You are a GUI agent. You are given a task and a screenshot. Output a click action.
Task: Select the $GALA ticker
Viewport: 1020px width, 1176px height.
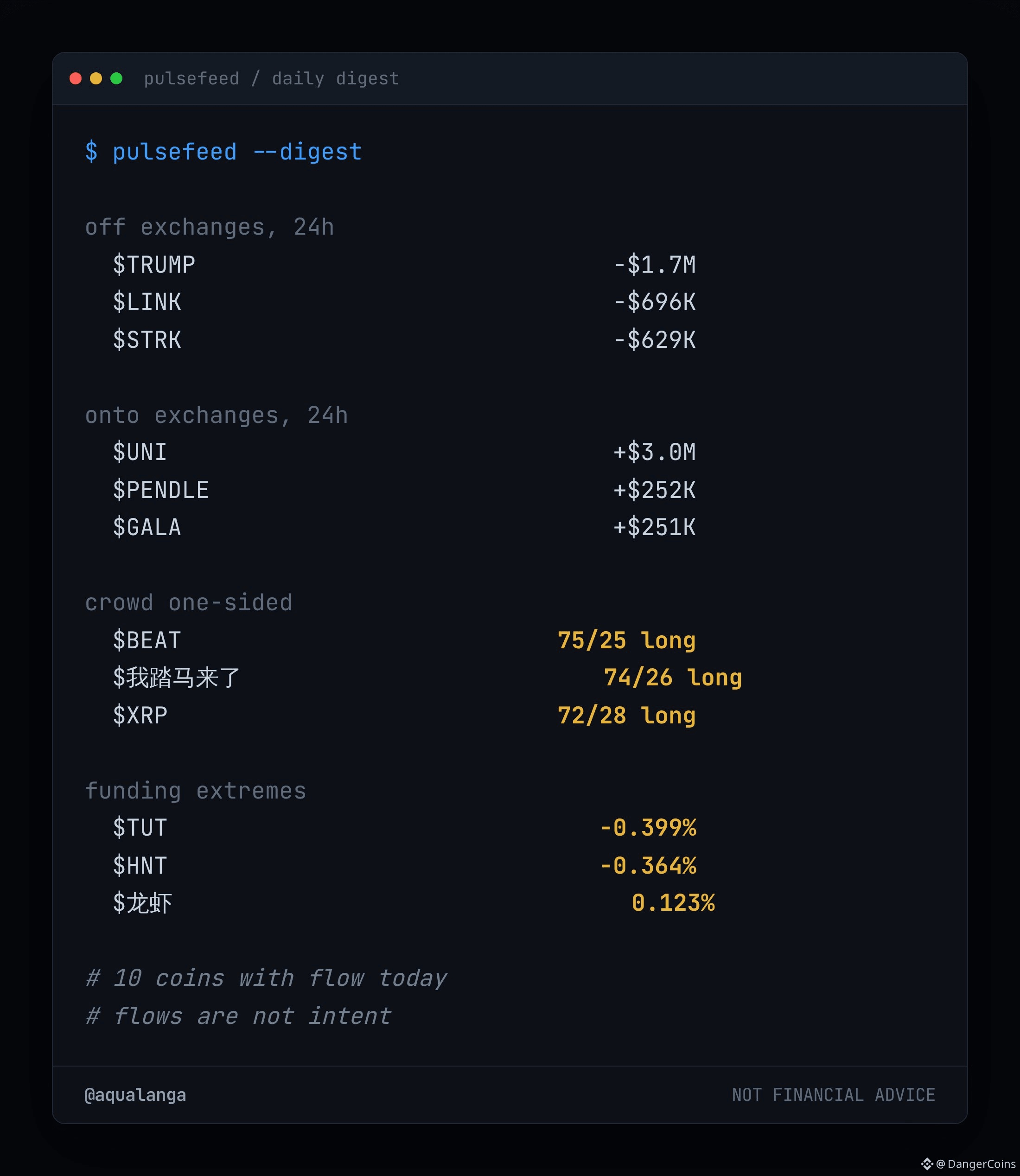click(147, 528)
